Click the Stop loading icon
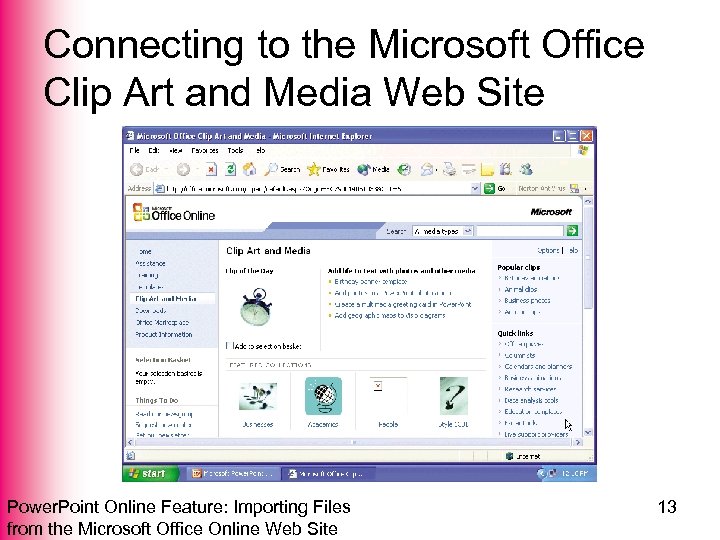The width and height of the screenshot is (720, 540). [211, 169]
